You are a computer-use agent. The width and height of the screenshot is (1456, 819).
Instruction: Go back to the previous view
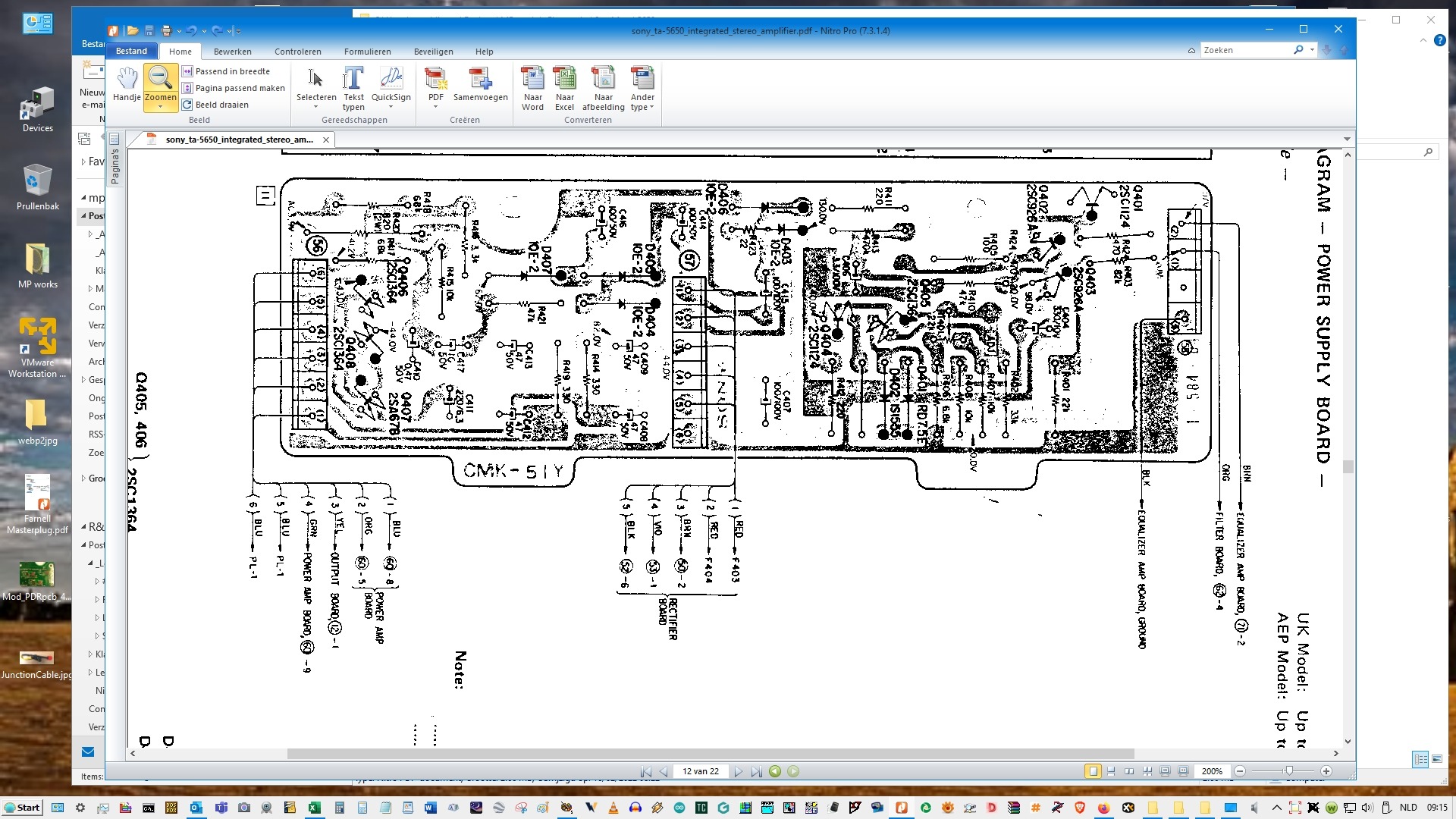(775, 771)
